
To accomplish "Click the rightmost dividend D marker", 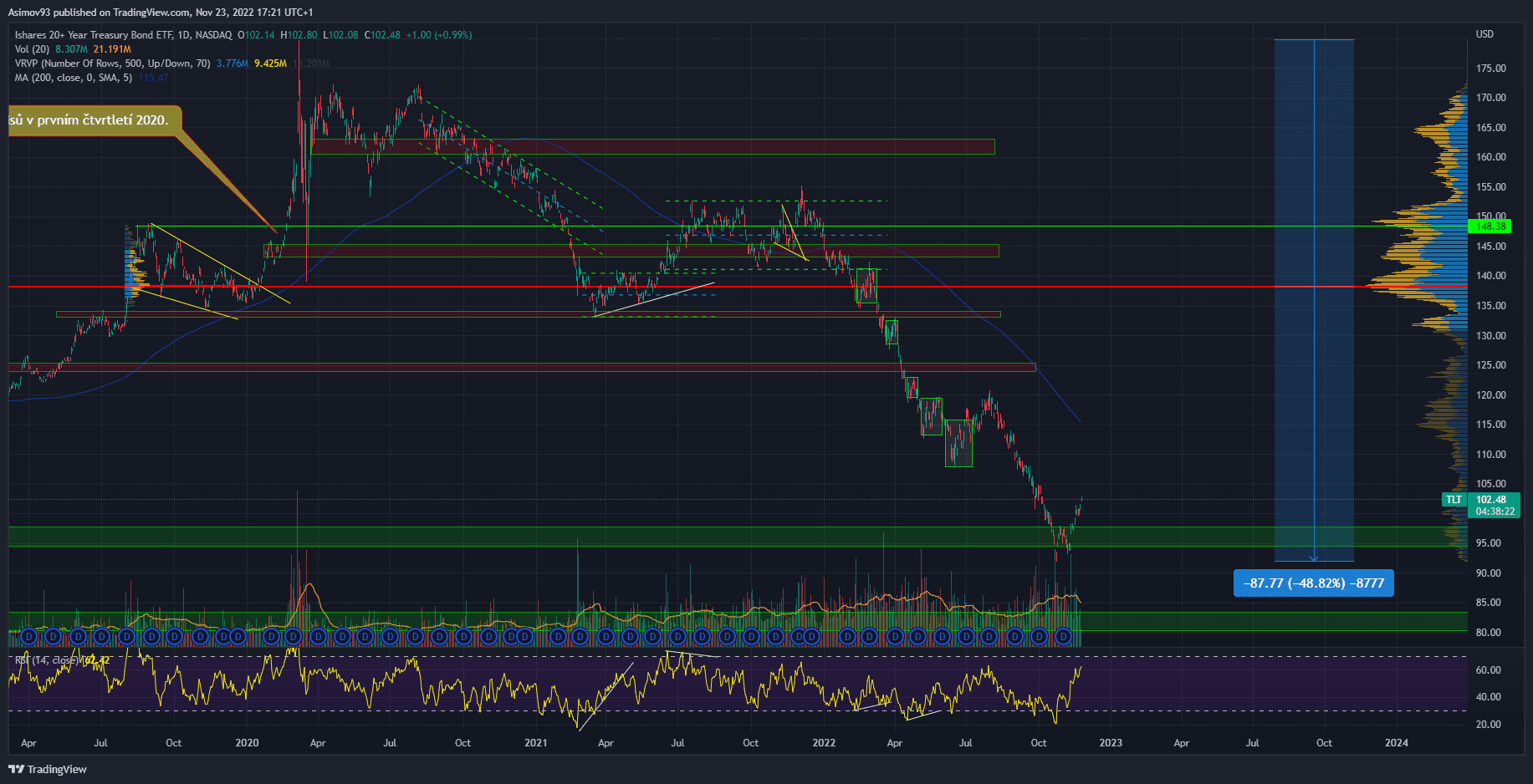I will tap(1063, 637).
